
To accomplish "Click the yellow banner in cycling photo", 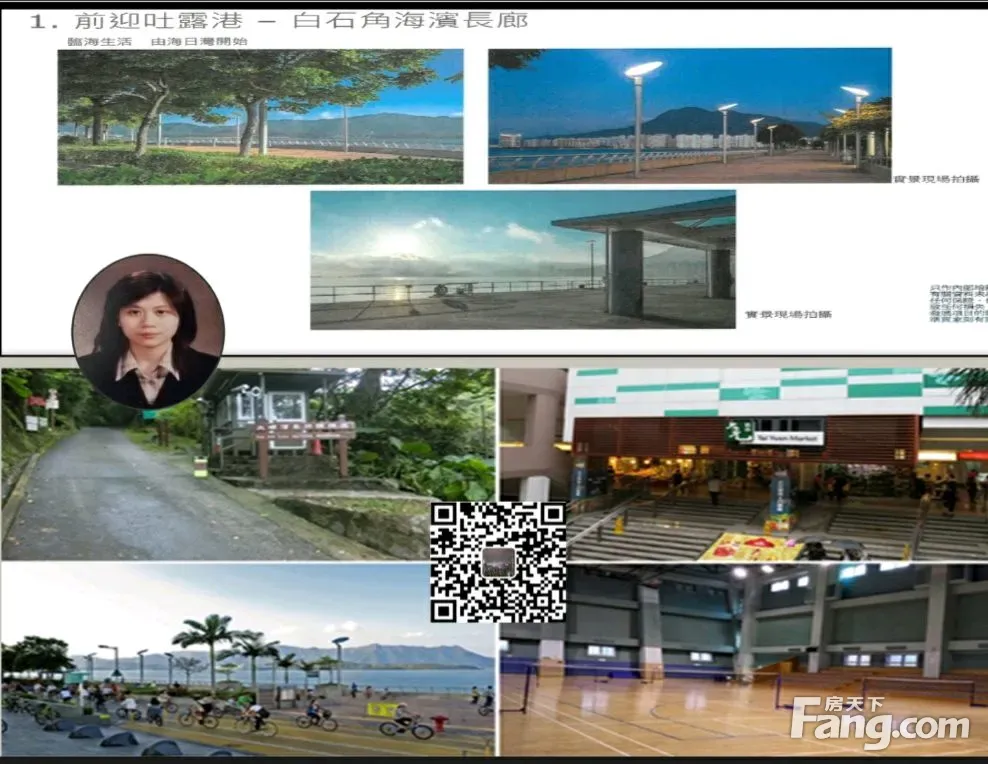I will tap(382, 709).
